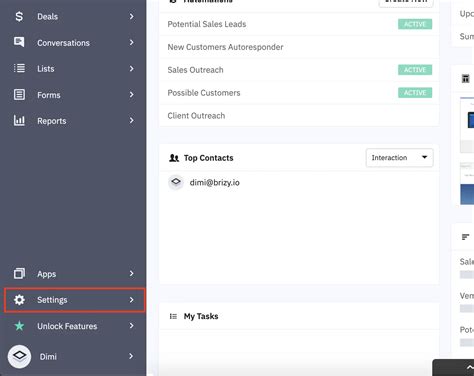474x376 pixels.
Task: Open the Dimi account menu
Action: tap(73, 356)
